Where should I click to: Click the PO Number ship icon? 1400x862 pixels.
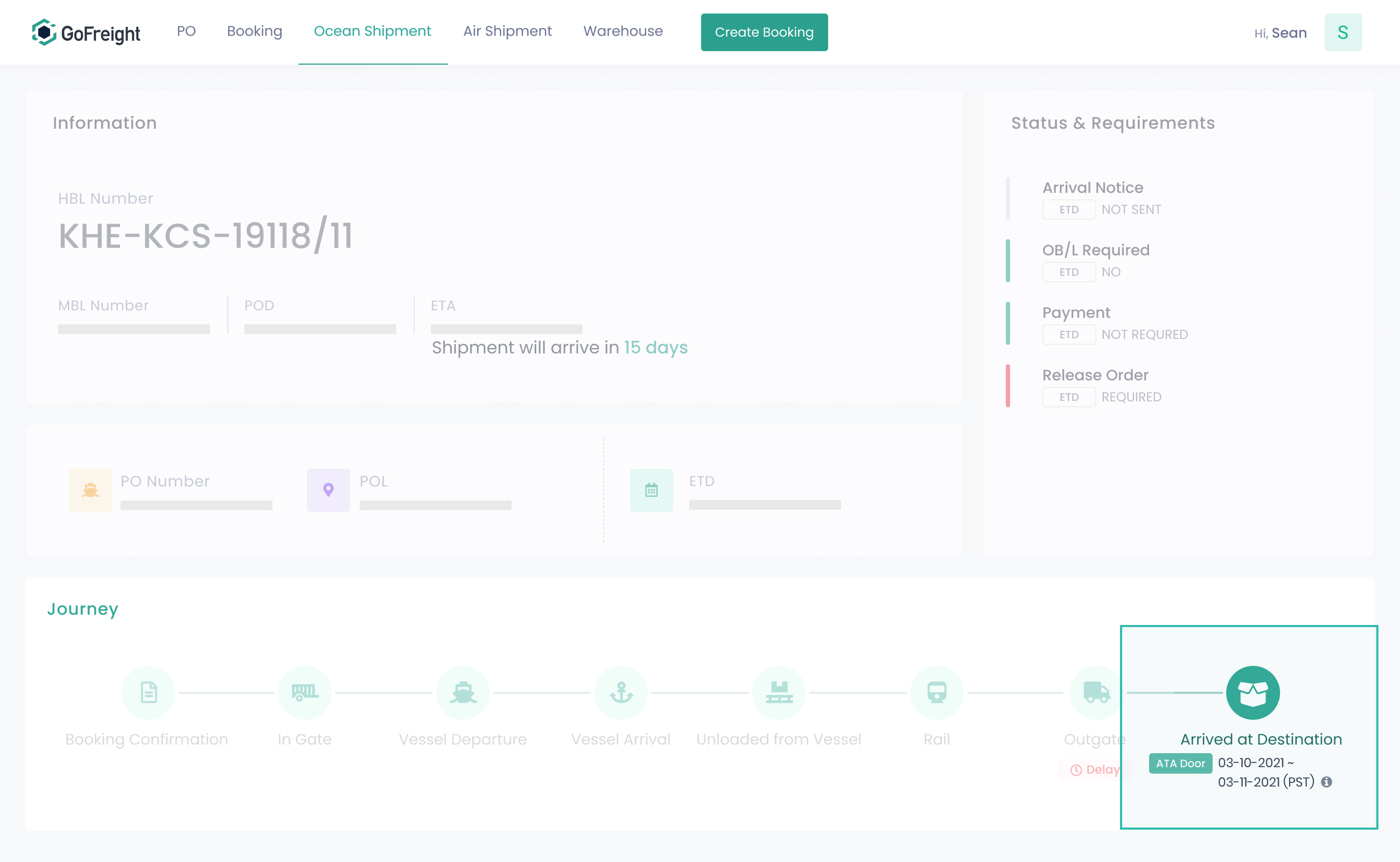click(90, 490)
